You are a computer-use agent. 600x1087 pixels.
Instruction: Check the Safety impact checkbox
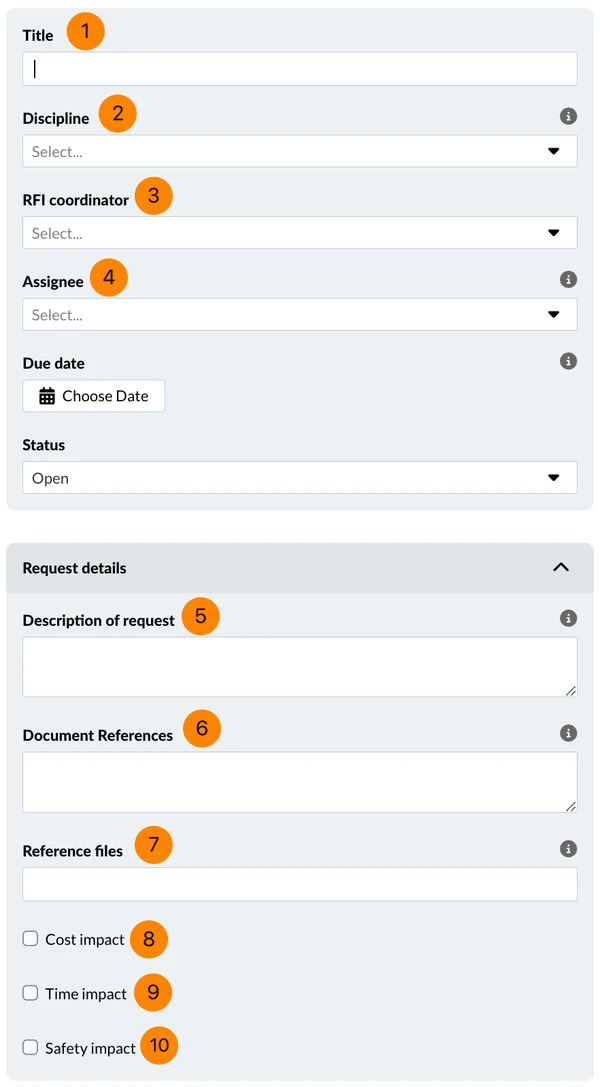30,1047
